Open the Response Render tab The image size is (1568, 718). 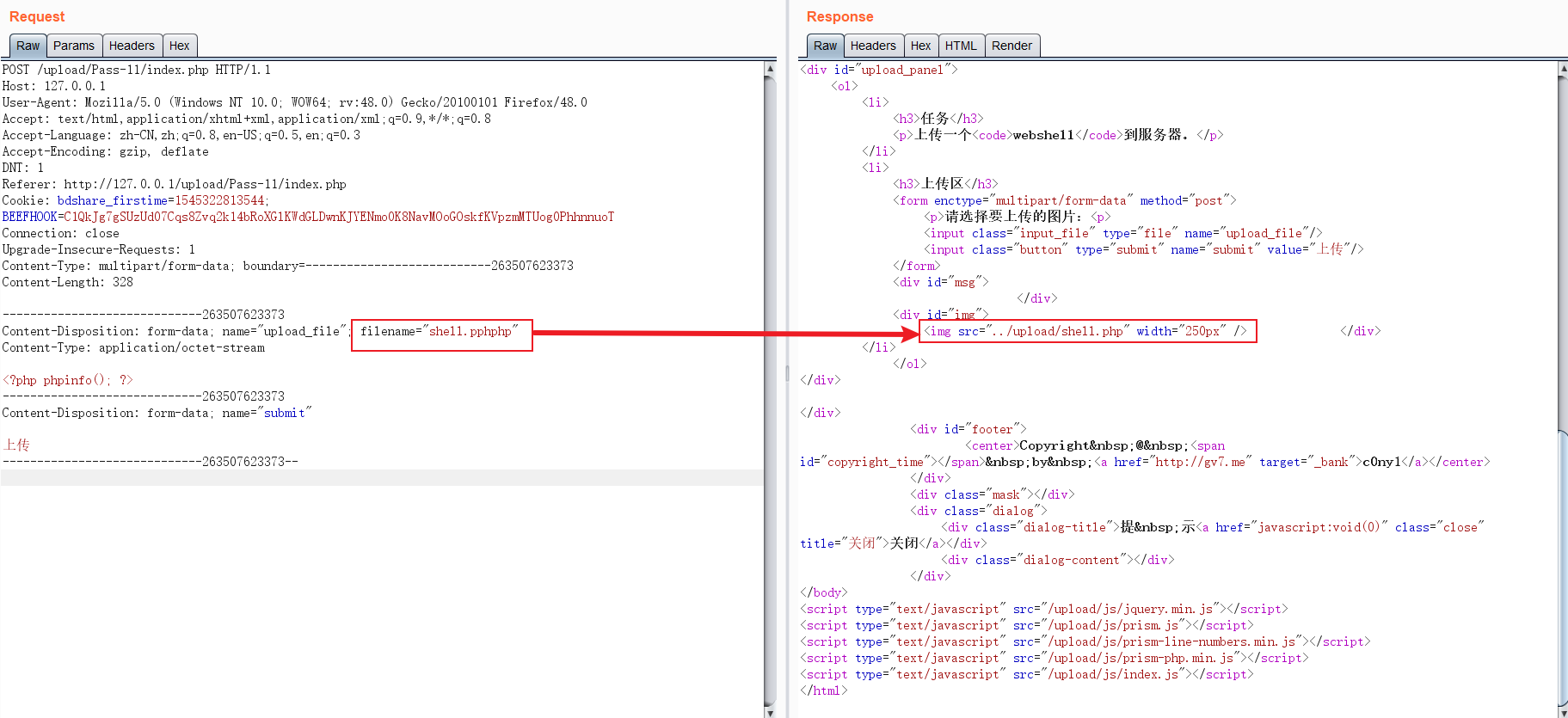coord(1012,46)
